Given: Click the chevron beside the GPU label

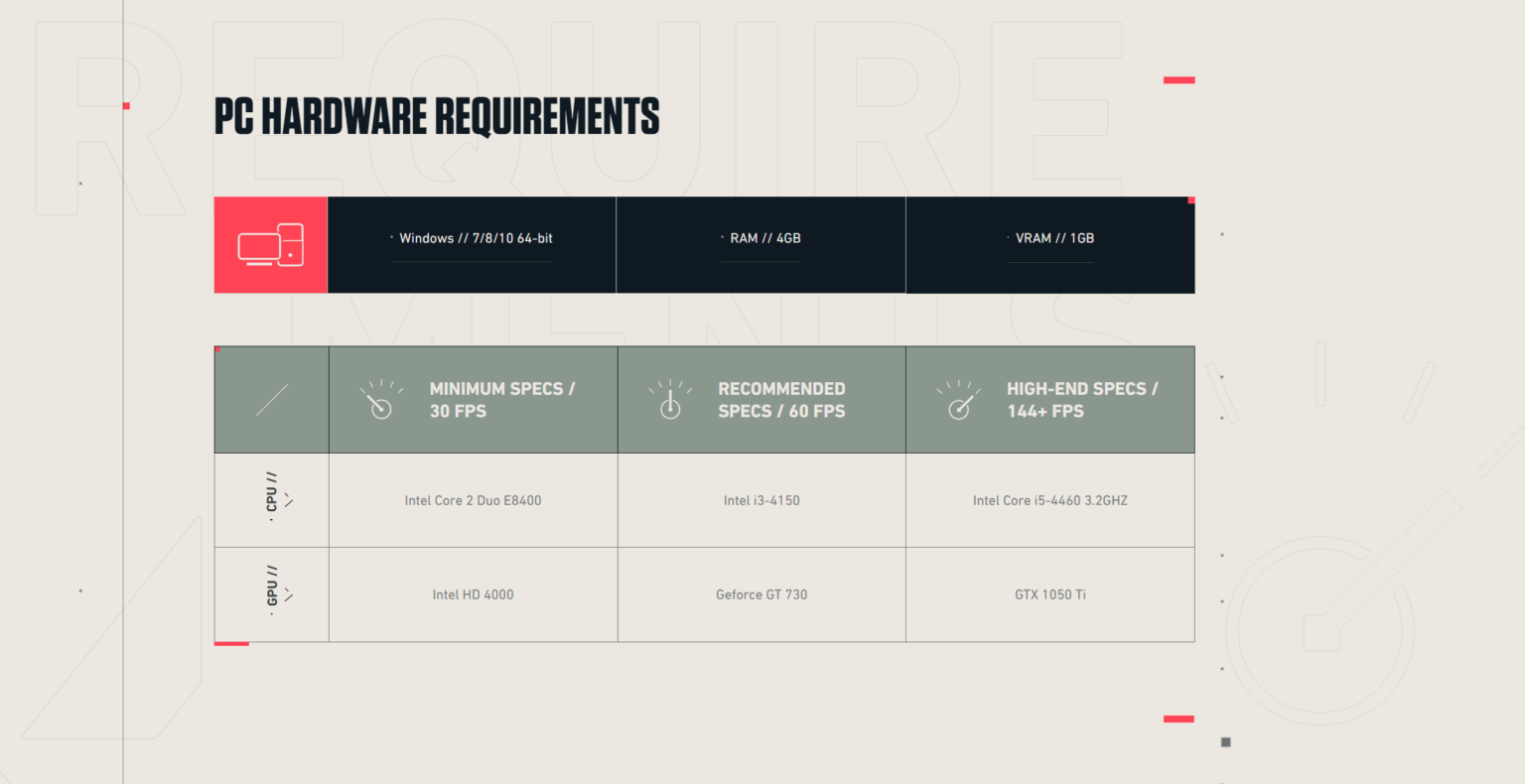Looking at the screenshot, I should coord(288,594).
